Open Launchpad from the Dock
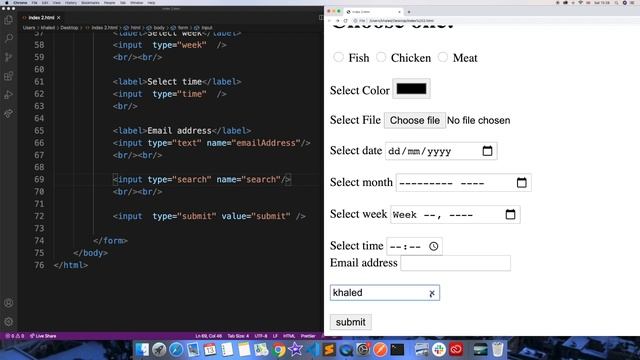640x360 pixels. [x=159, y=349]
